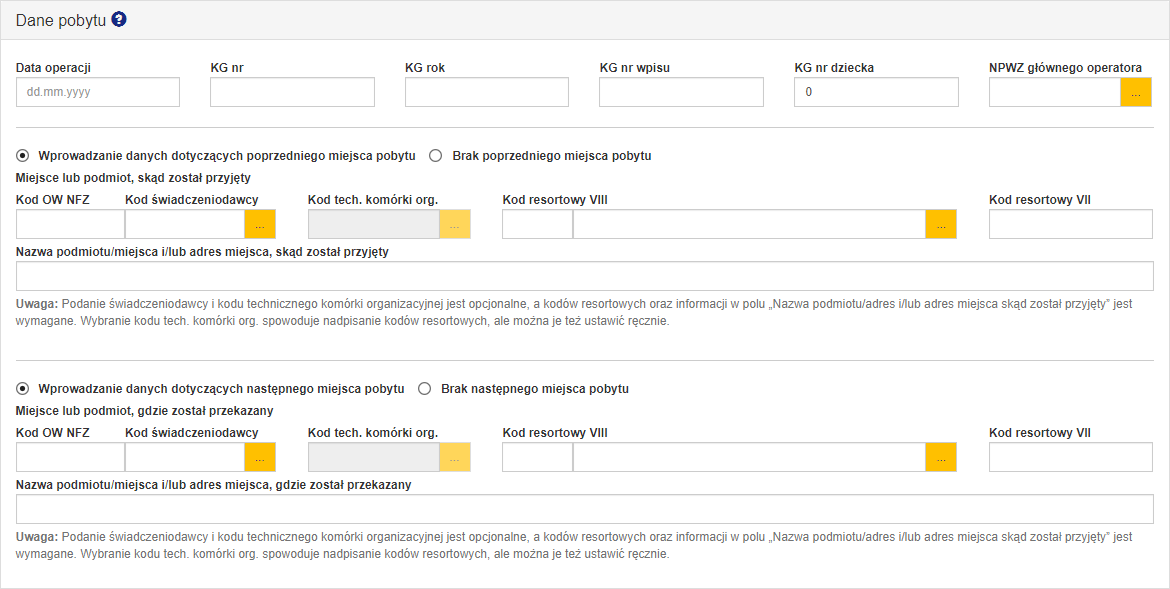Click the KG nr dziecka field
1170x589 pixels.
875,92
